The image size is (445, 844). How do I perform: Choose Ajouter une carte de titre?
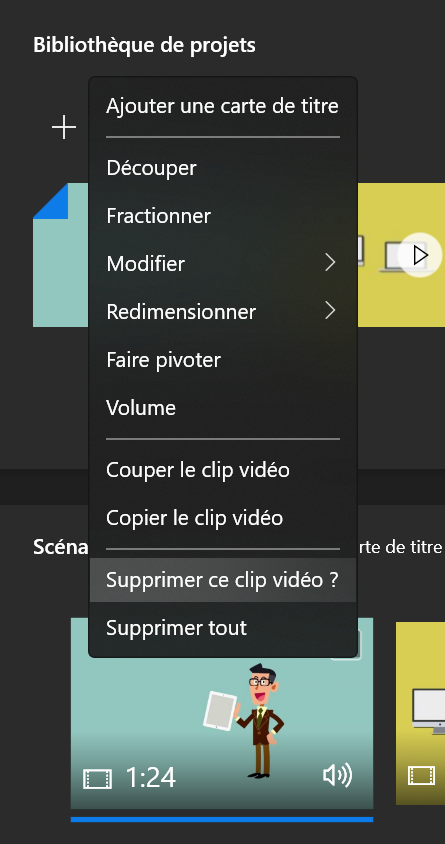pyautogui.click(x=223, y=106)
